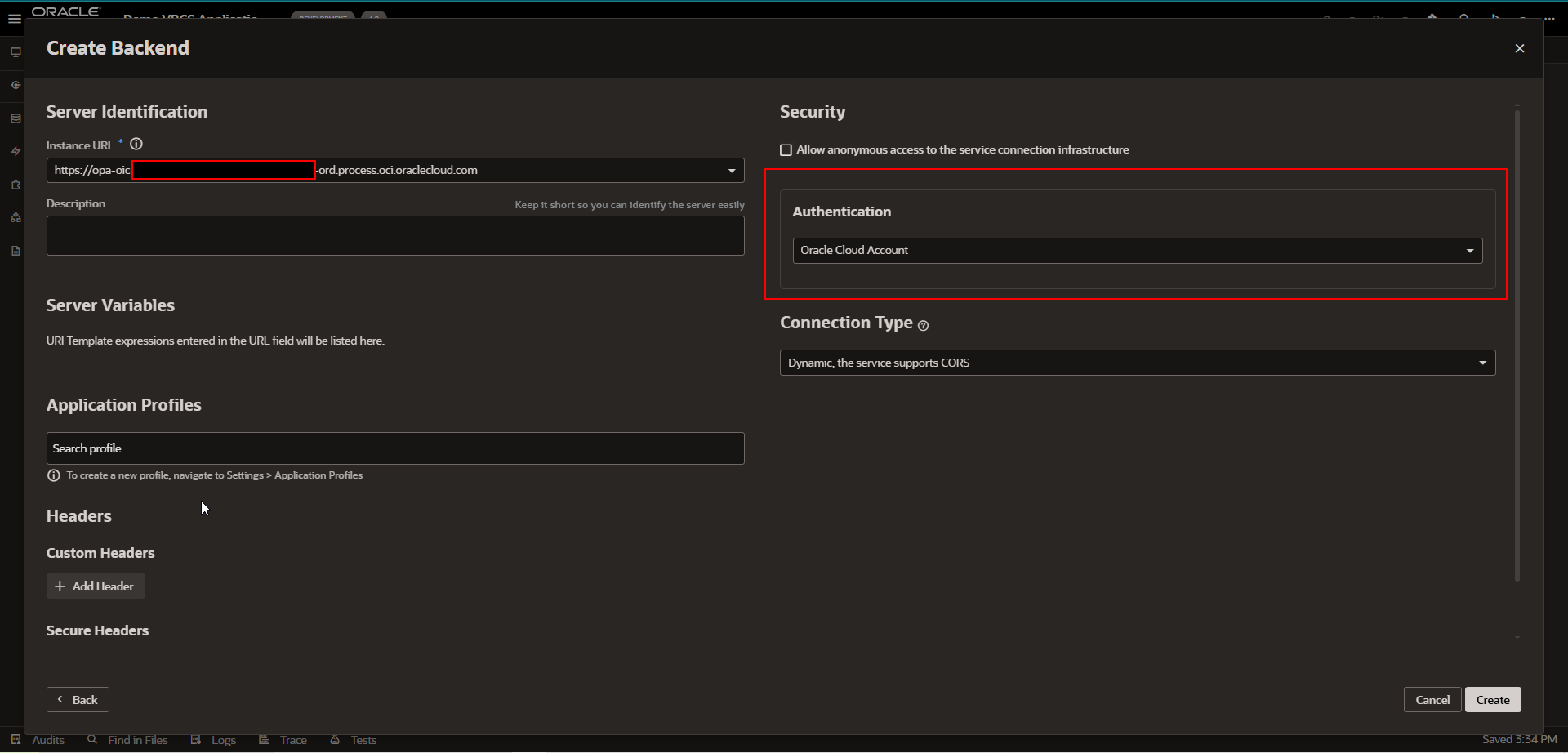The height and width of the screenshot is (753, 1568).
Task: Click the Search profile input field
Action: tap(395, 448)
